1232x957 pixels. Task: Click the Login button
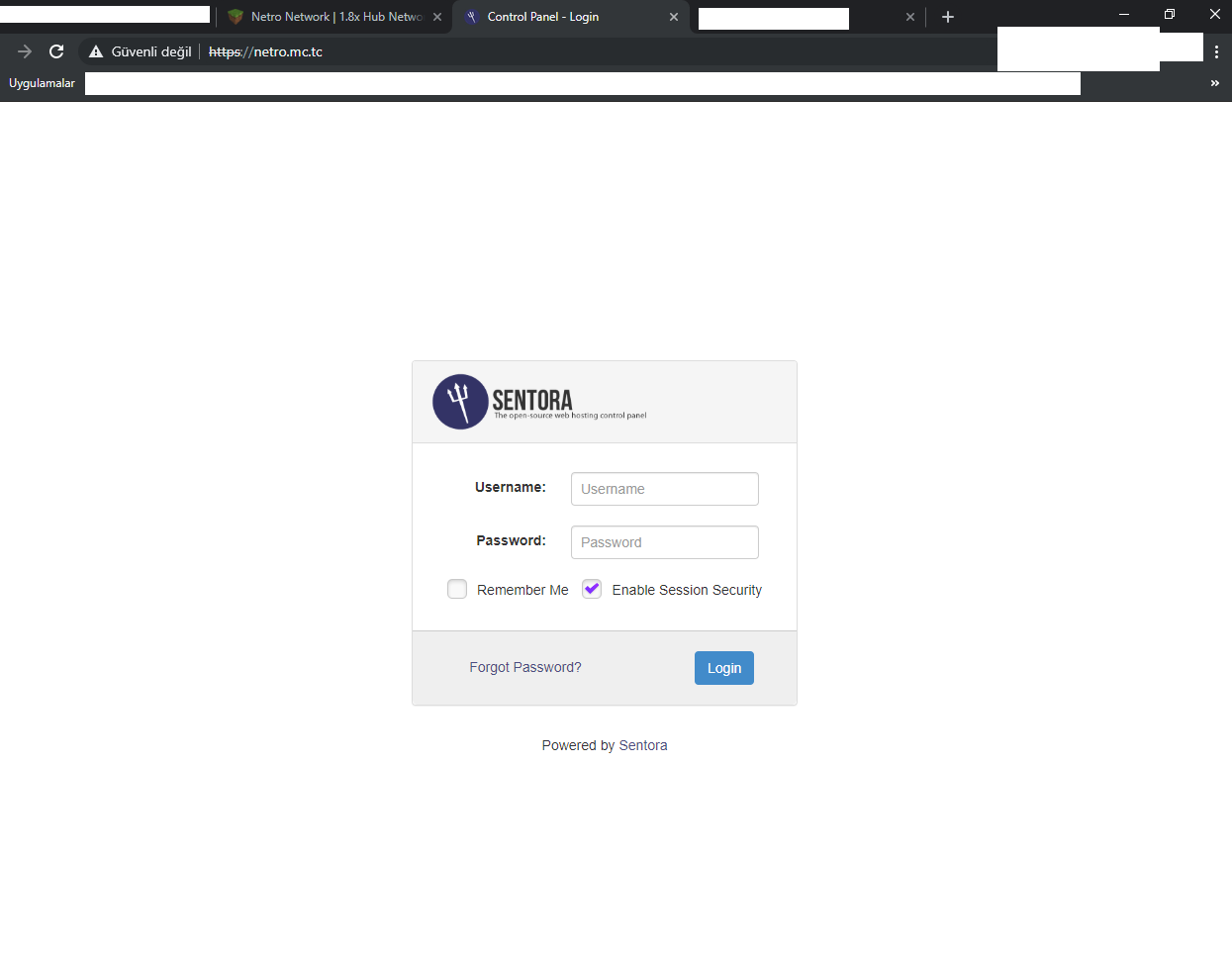click(x=724, y=668)
